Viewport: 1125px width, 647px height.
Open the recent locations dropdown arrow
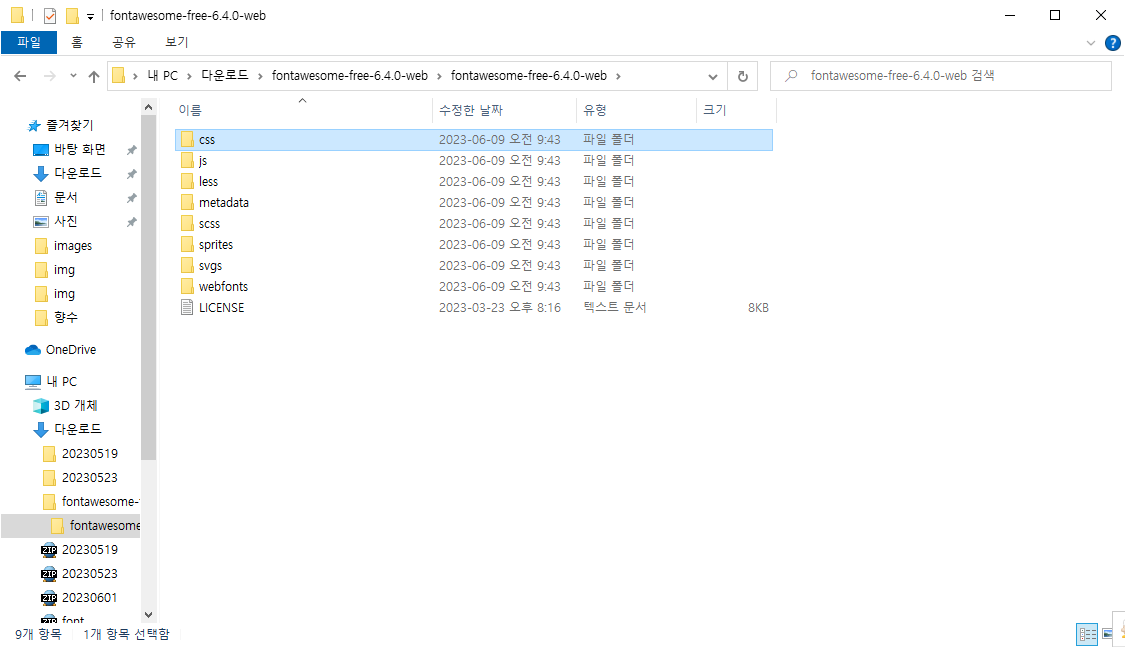(73, 76)
